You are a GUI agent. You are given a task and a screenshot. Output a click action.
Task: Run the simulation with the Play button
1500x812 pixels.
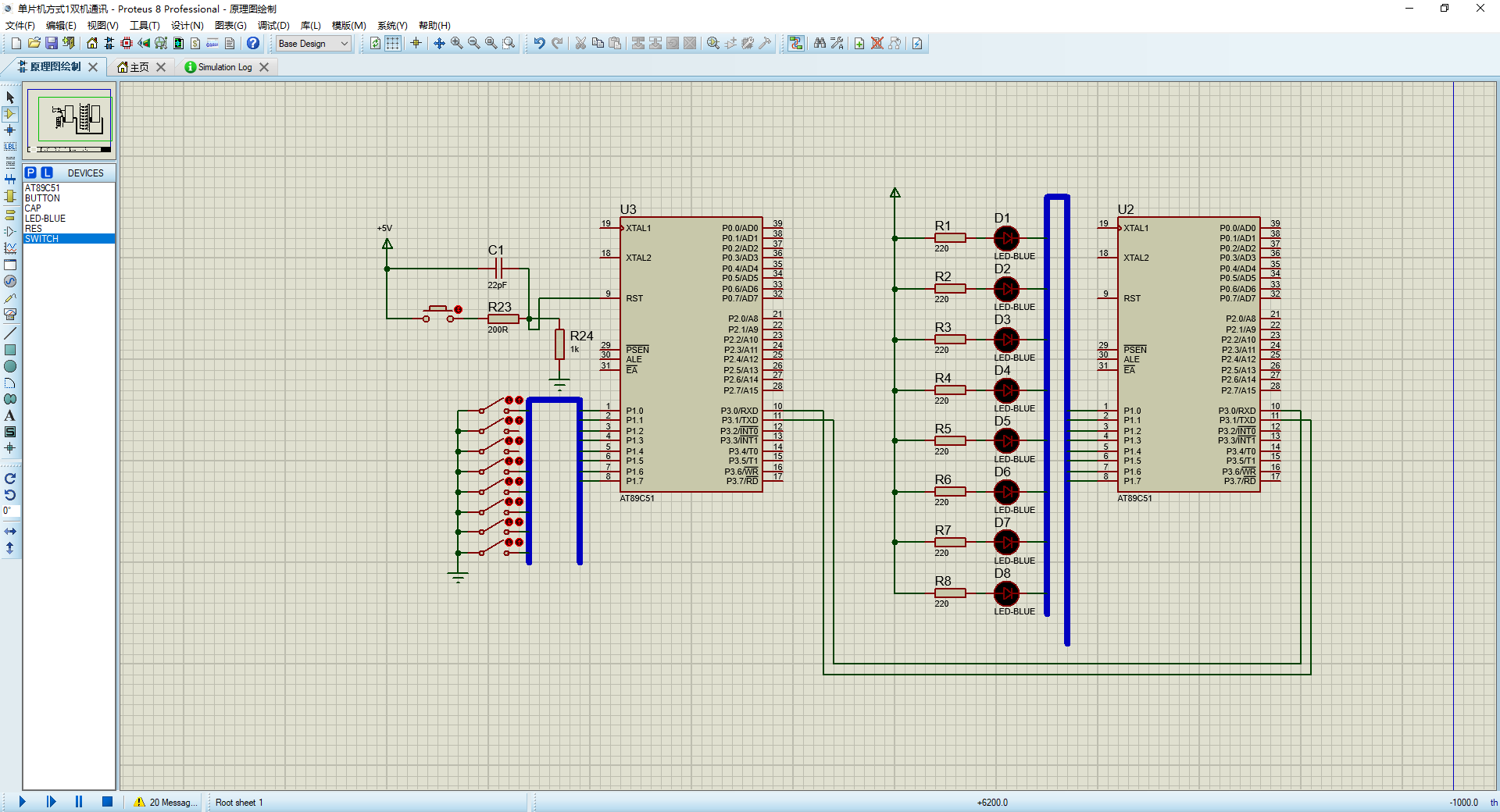coord(22,802)
